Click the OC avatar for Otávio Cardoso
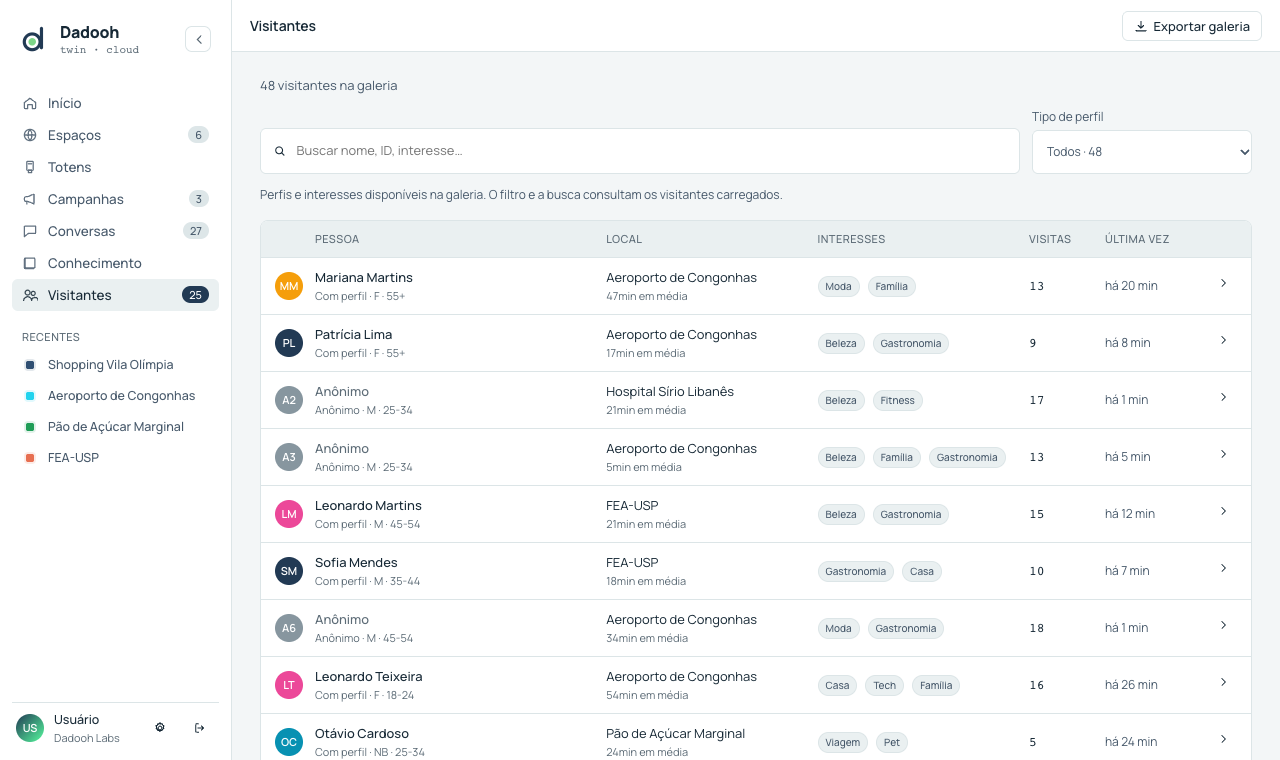1280x760 pixels. 289,742
